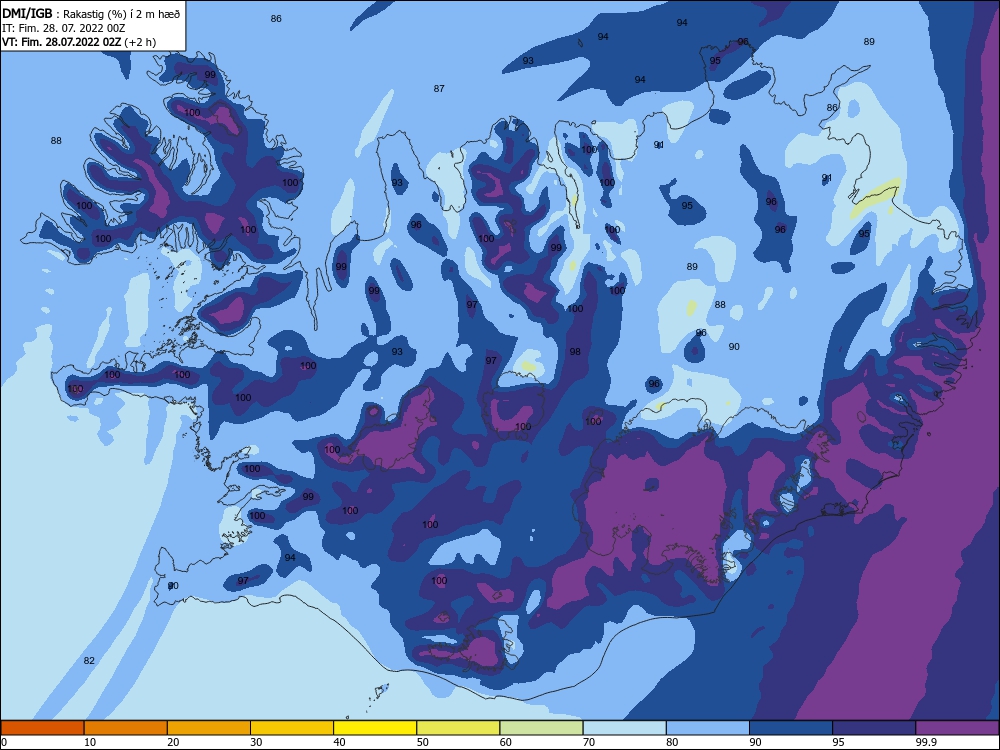Viewport: 1000px width, 750px height.
Task: Click the '60' tick label on the scale
Action: (506, 742)
